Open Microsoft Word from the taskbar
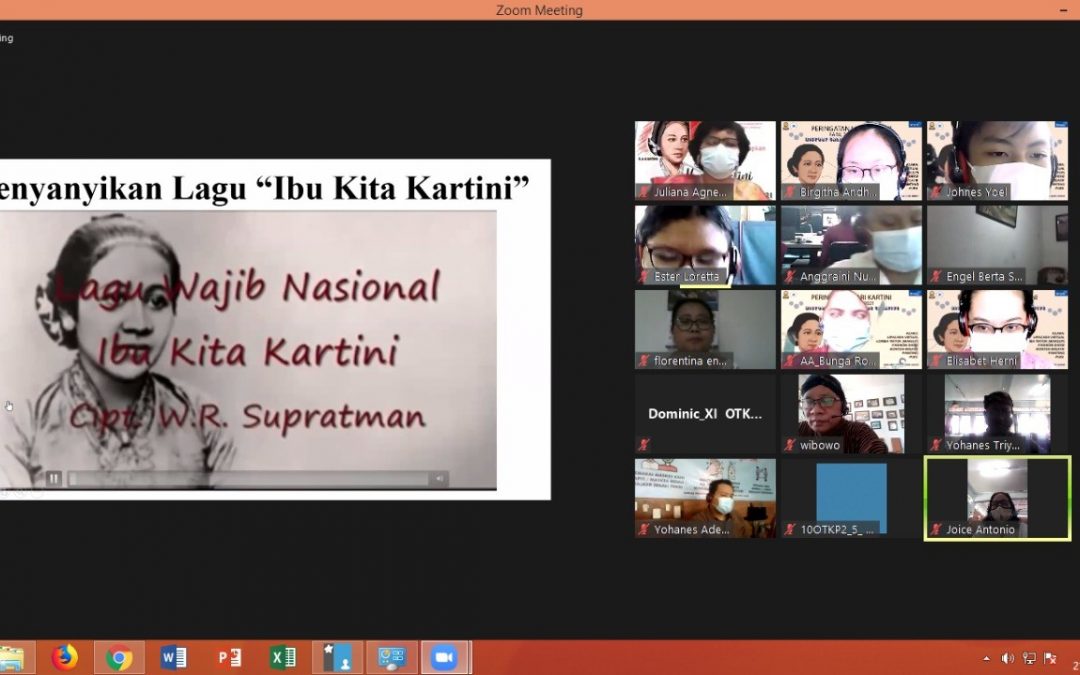This screenshot has width=1080, height=675. [173, 657]
